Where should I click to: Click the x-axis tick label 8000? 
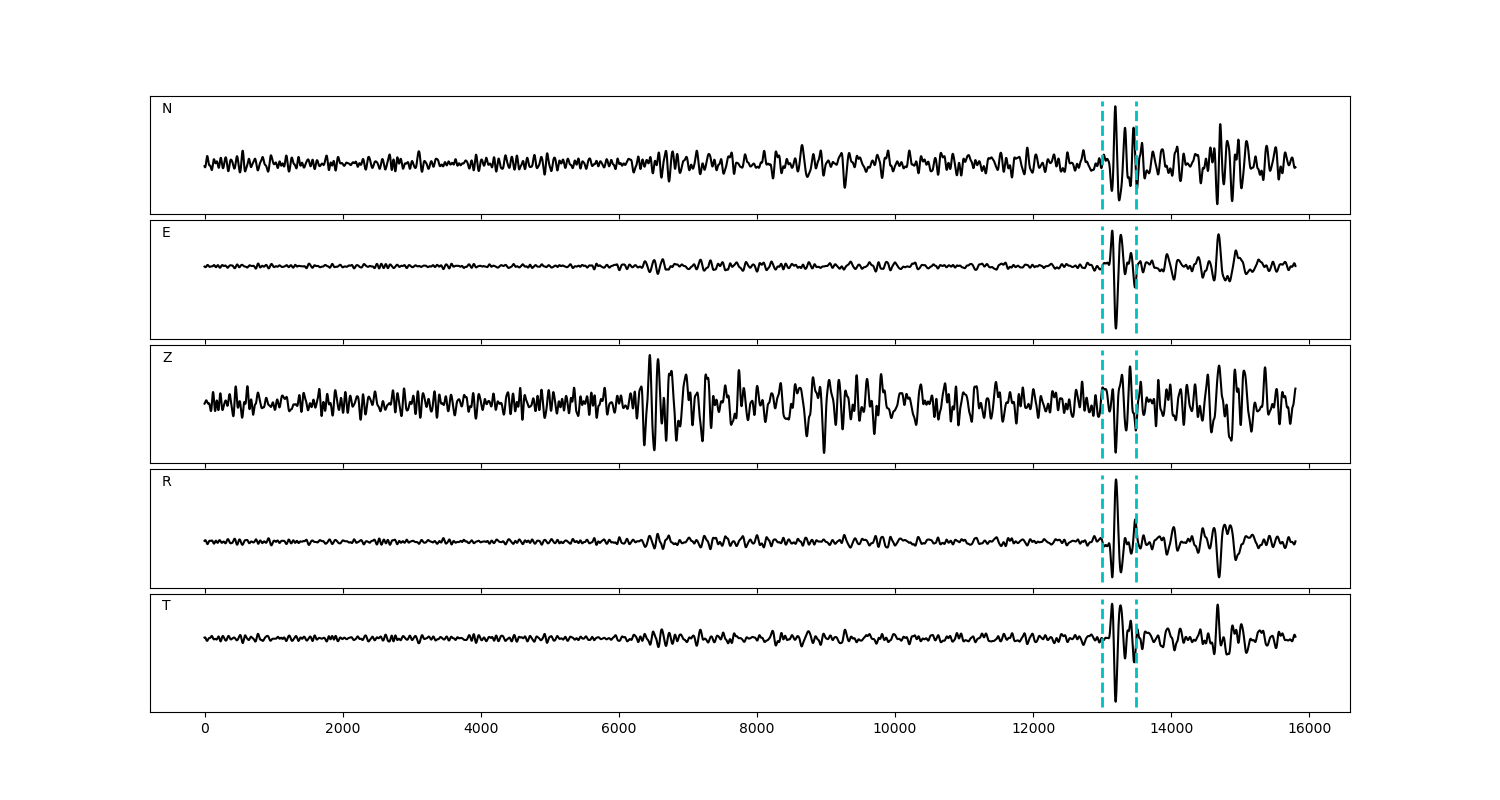(757, 730)
